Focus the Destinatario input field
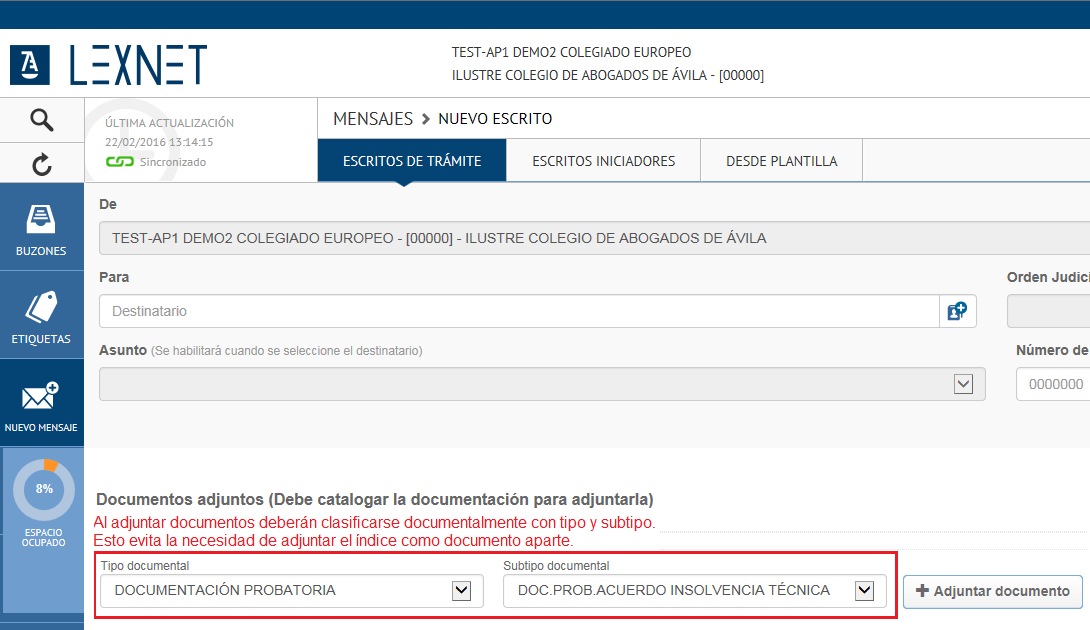 [x=518, y=311]
